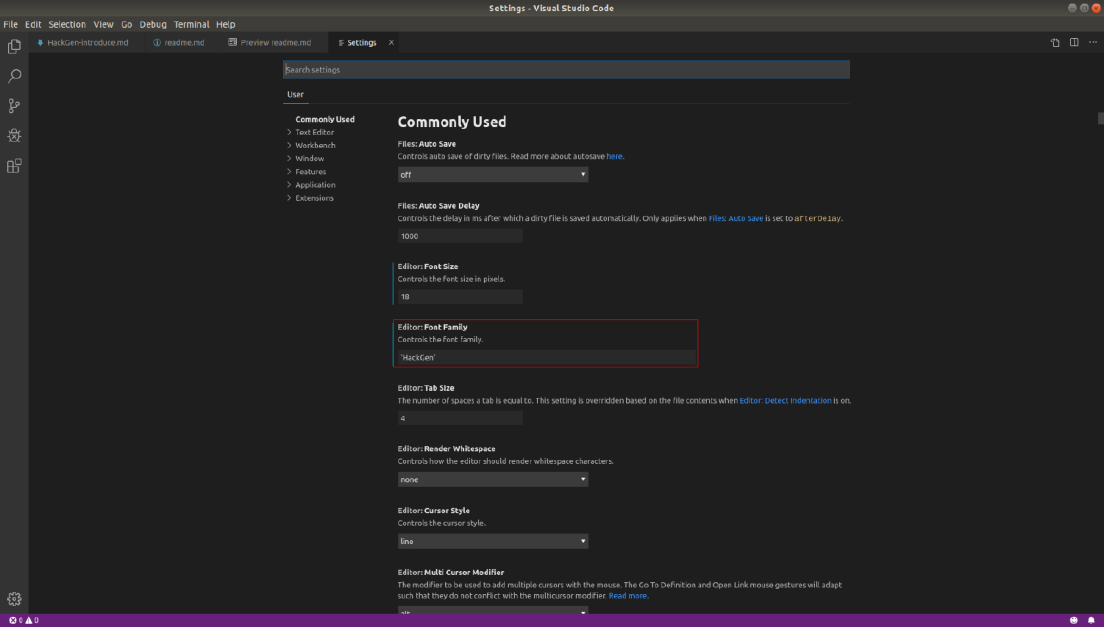Close the Settings tab
This screenshot has height=627, width=1104.
point(391,42)
